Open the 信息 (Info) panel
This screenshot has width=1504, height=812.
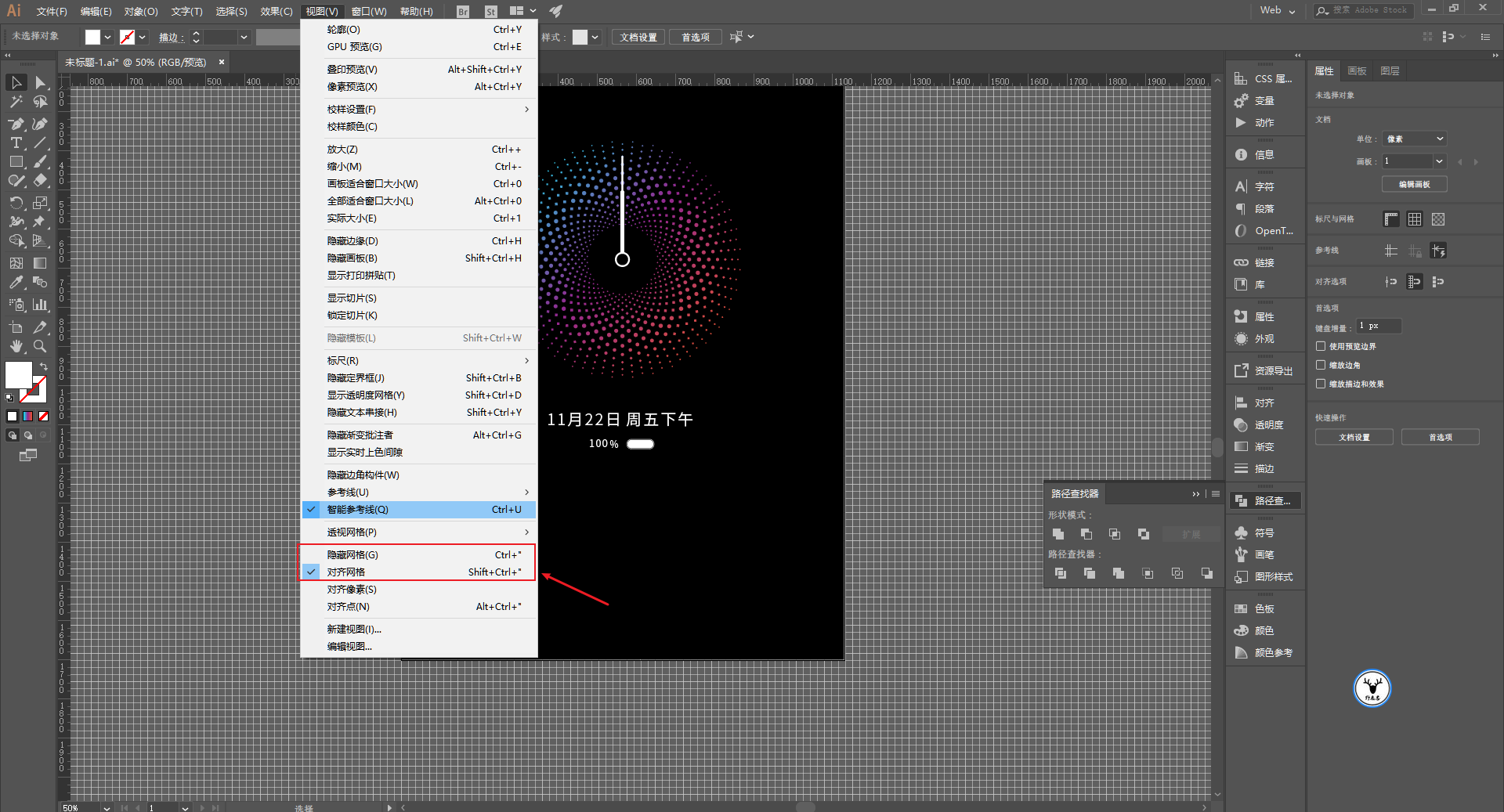click(x=1264, y=154)
